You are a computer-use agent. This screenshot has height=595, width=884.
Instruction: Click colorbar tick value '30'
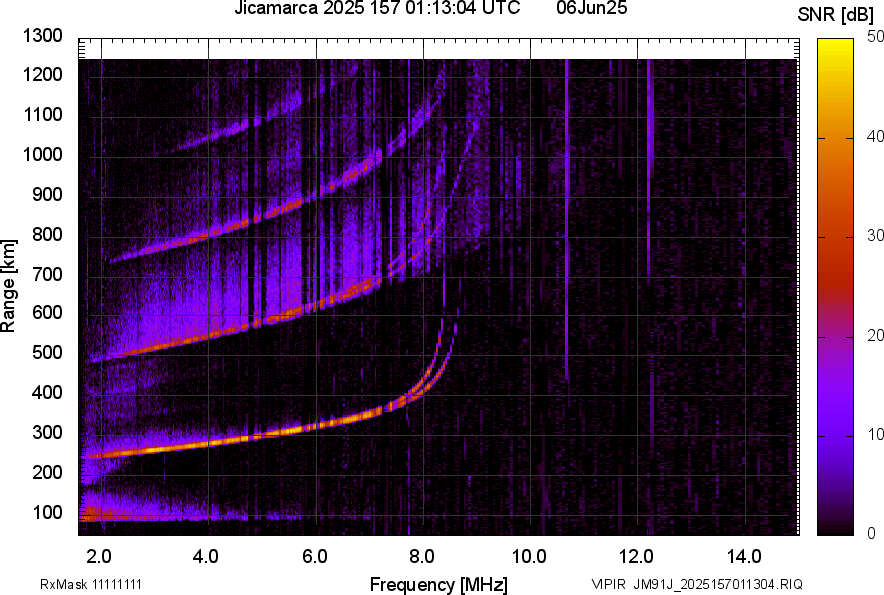click(x=875, y=235)
